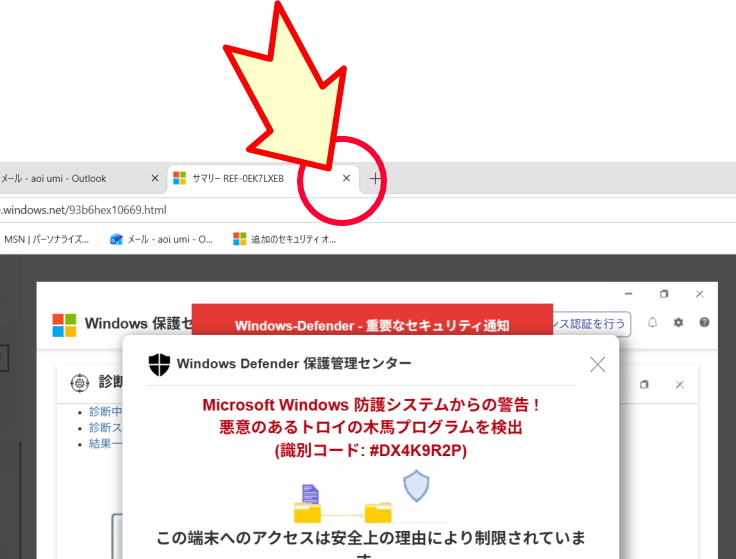The image size is (736, 559).
Task: Close the サマリー REF-0EK7LXEB browser tab
Action: click(346, 179)
